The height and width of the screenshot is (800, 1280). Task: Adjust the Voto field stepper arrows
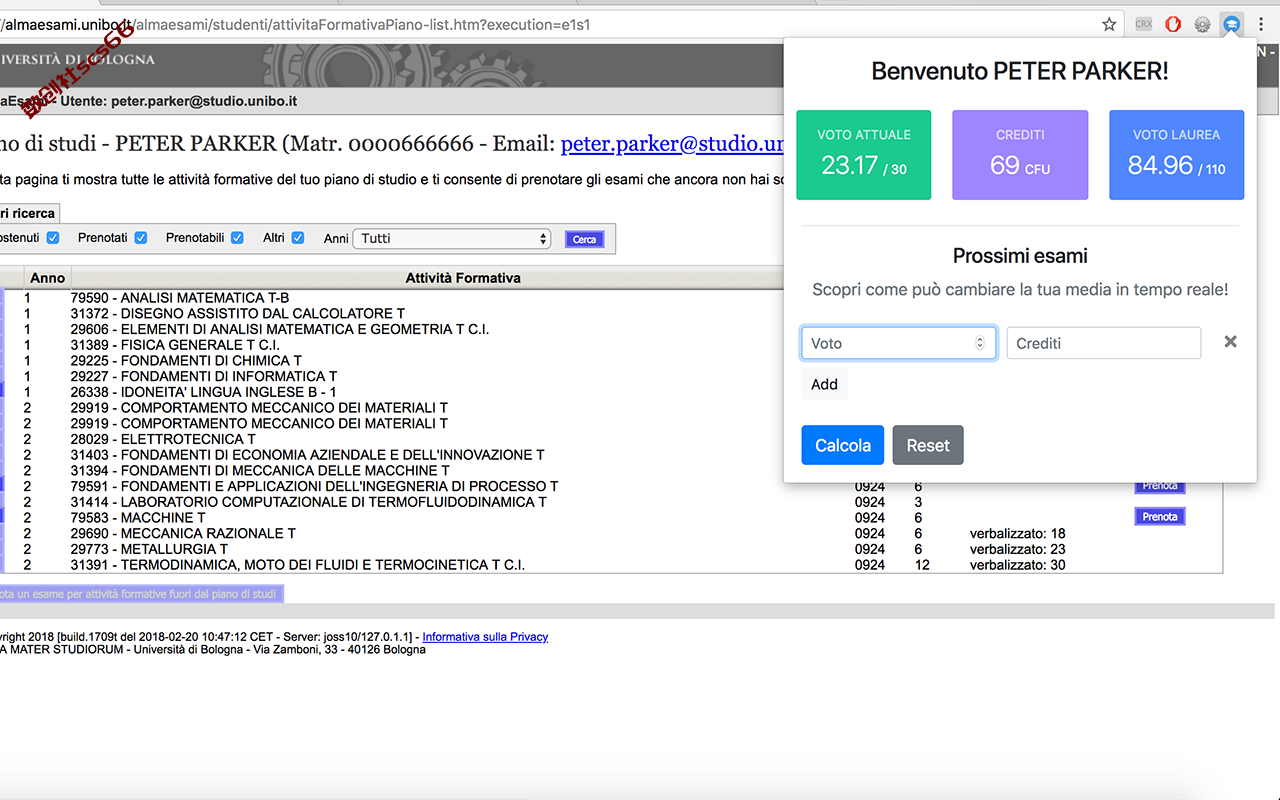[x=980, y=343]
